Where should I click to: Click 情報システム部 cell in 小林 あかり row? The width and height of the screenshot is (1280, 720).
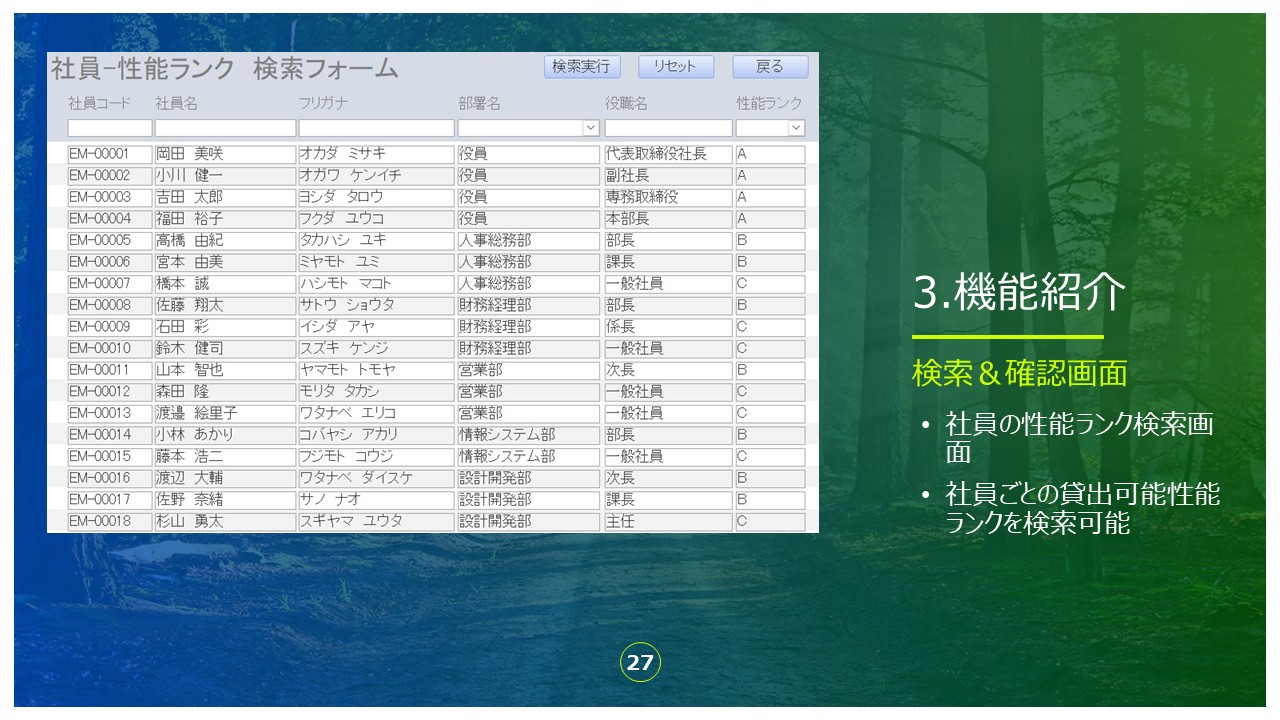click(528, 435)
